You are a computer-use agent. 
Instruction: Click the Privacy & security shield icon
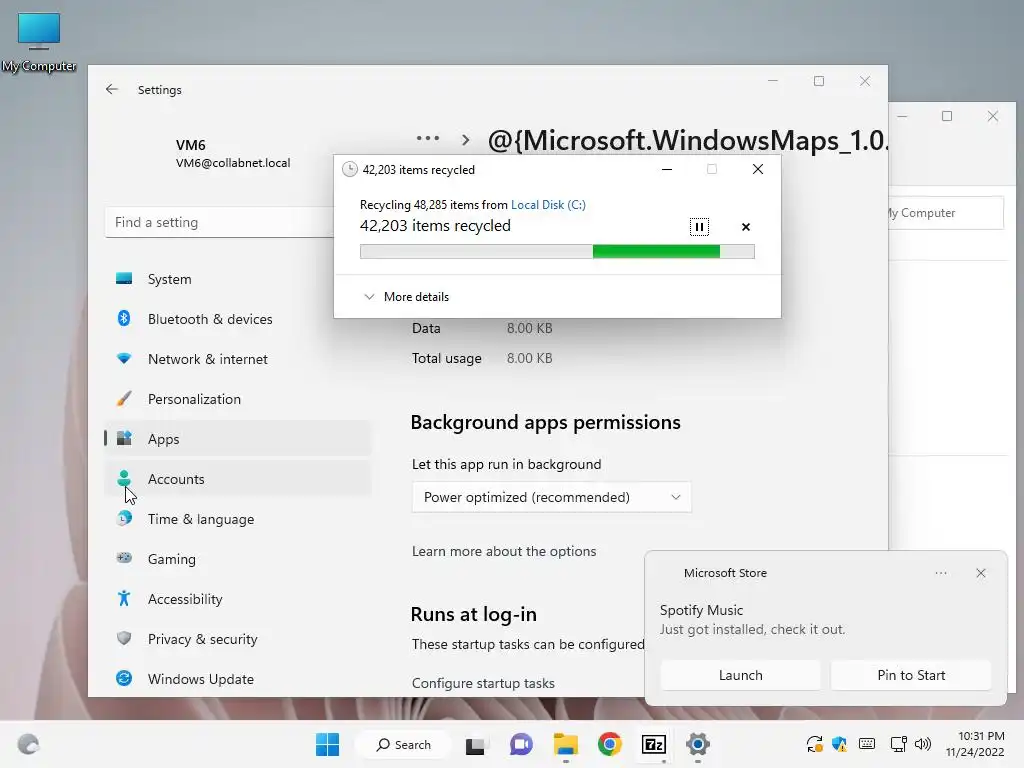[x=124, y=638]
